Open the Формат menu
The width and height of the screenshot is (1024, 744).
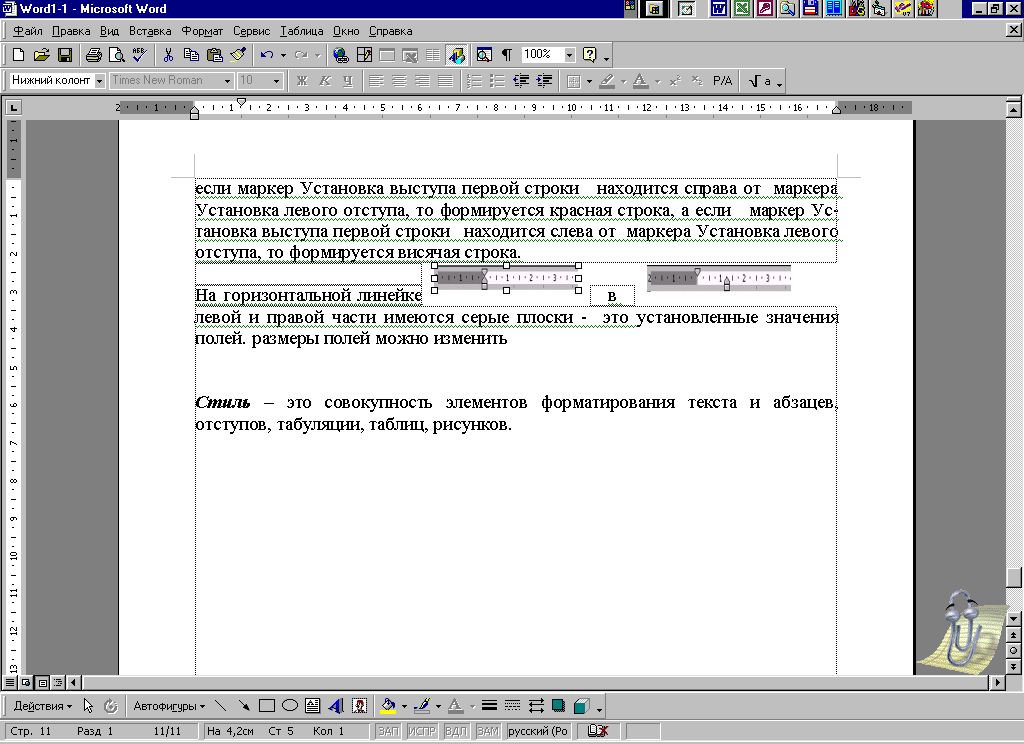202,31
